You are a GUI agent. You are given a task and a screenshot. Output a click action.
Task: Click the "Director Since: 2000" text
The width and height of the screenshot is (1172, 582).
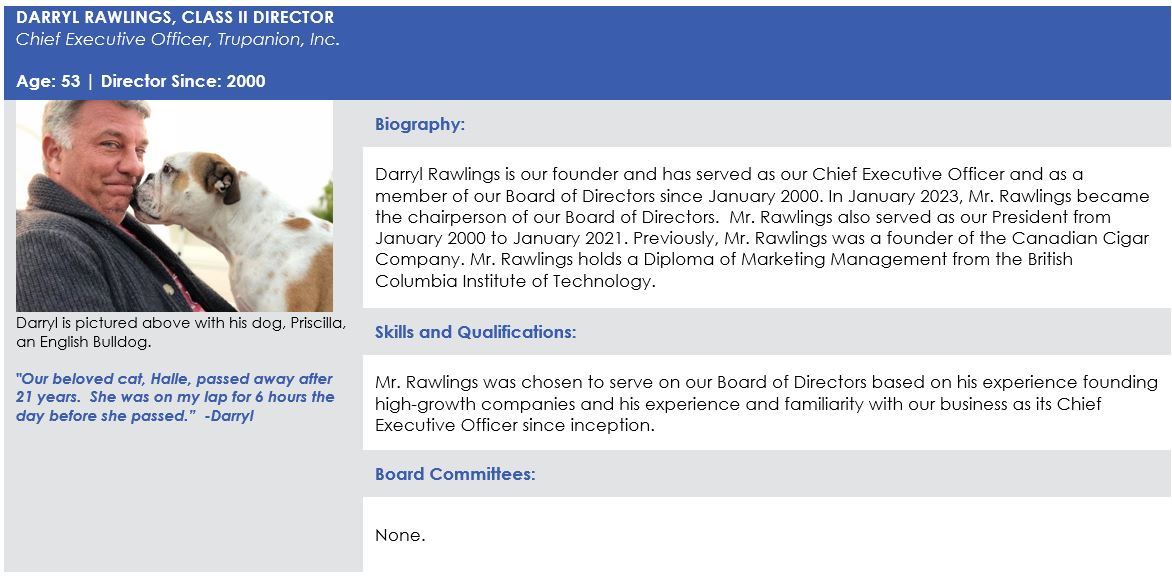pos(183,81)
